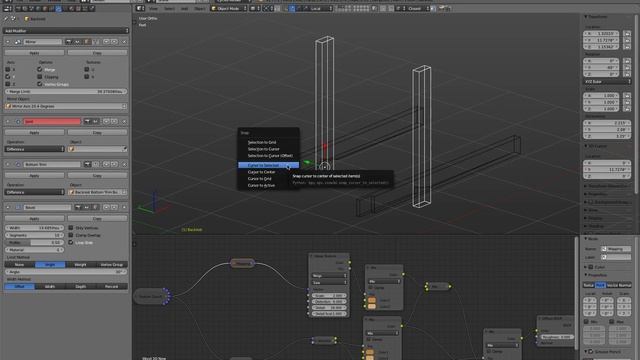Collapse the Bevel modifier panel
640x360 pixels.
pyautogui.click(x=8, y=207)
